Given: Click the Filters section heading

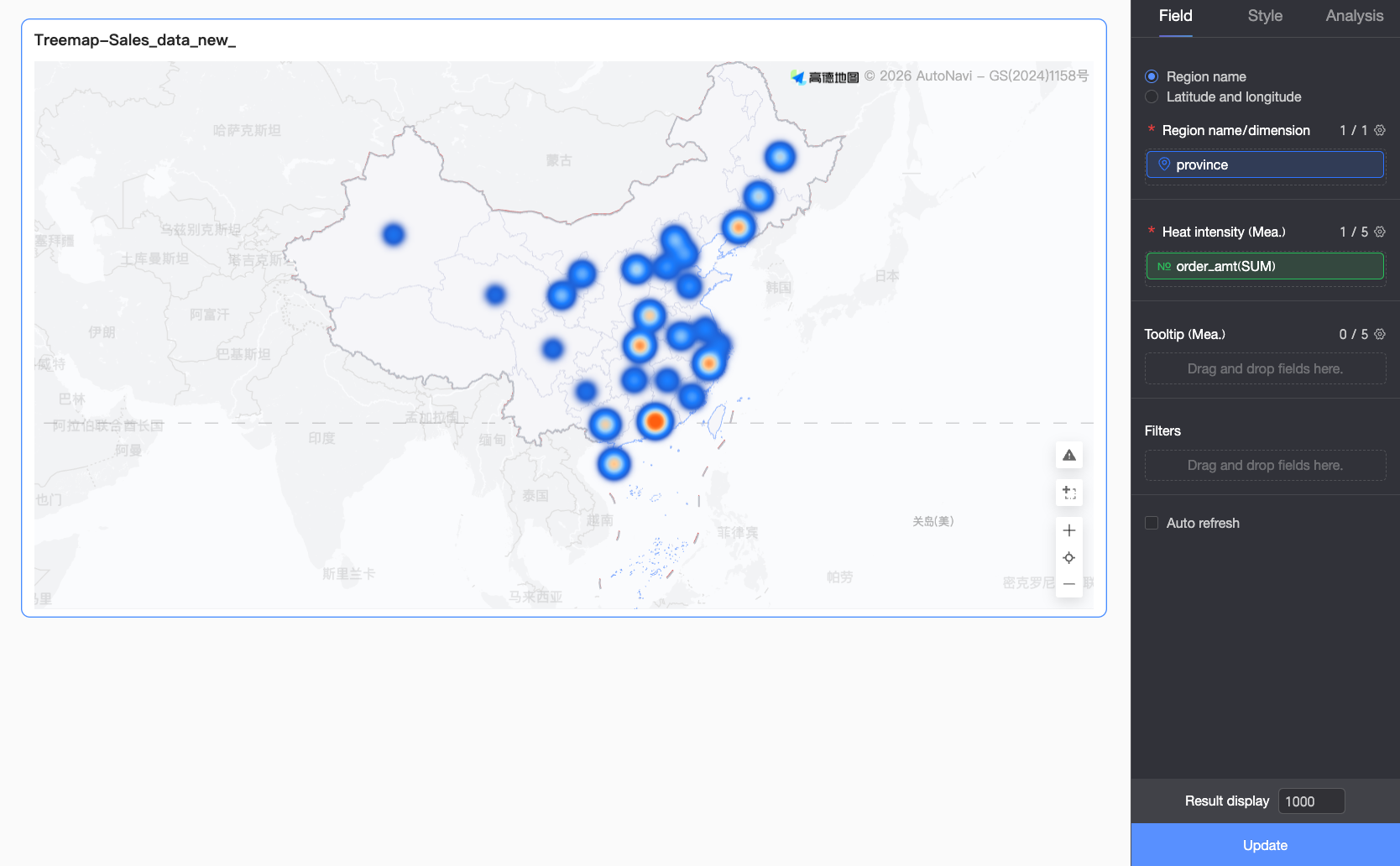Looking at the screenshot, I should point(1162,430).
